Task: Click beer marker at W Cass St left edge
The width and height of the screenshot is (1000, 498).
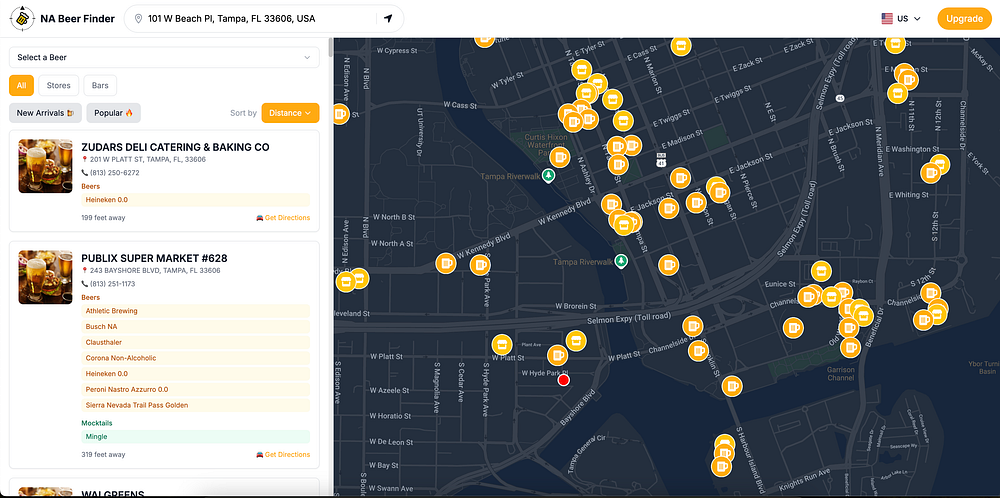Action: tap(340, 115)
